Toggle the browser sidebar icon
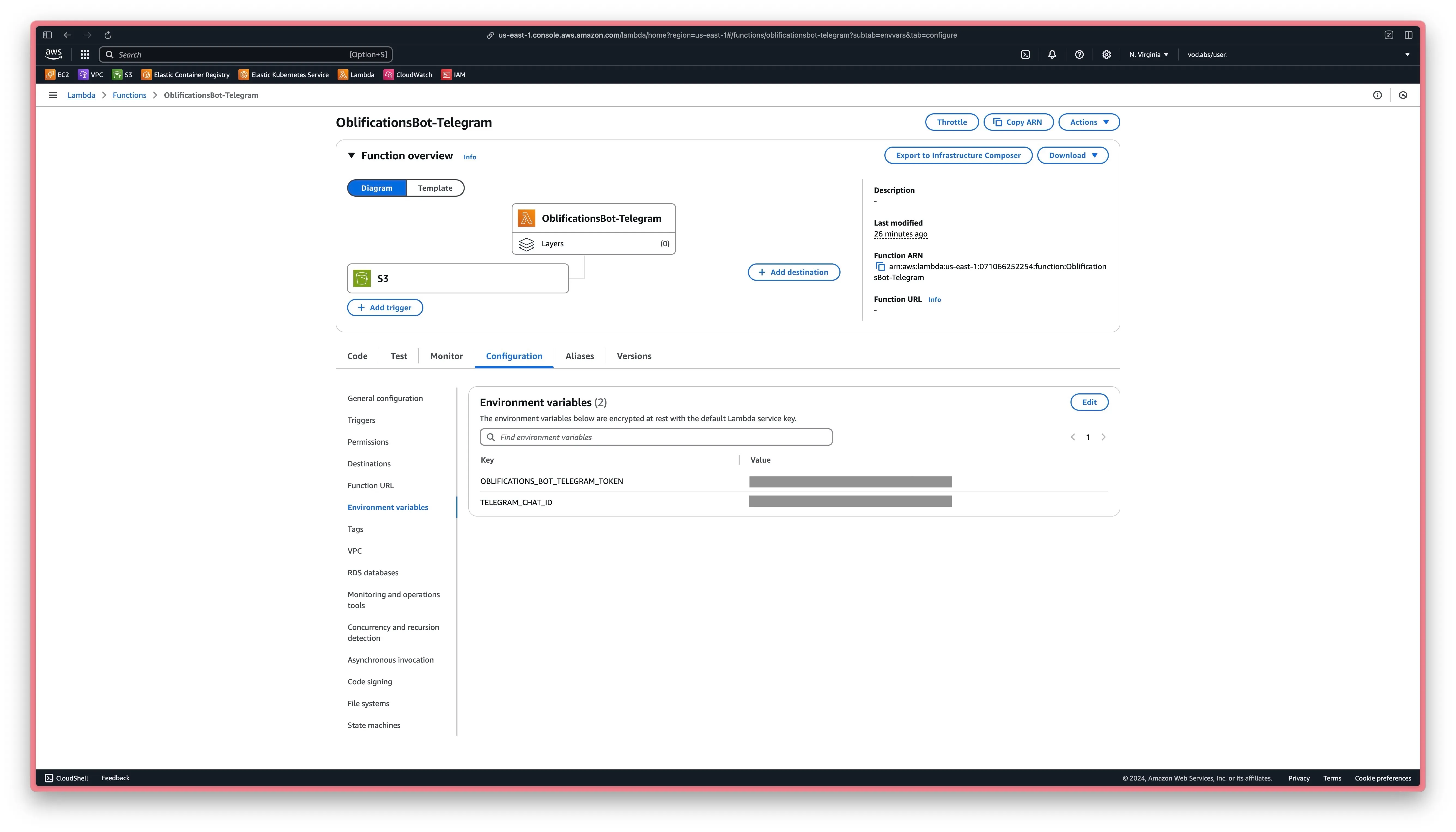Image resolution: width=1456 pixels, height=832 pixels. [x=47, y=35]
